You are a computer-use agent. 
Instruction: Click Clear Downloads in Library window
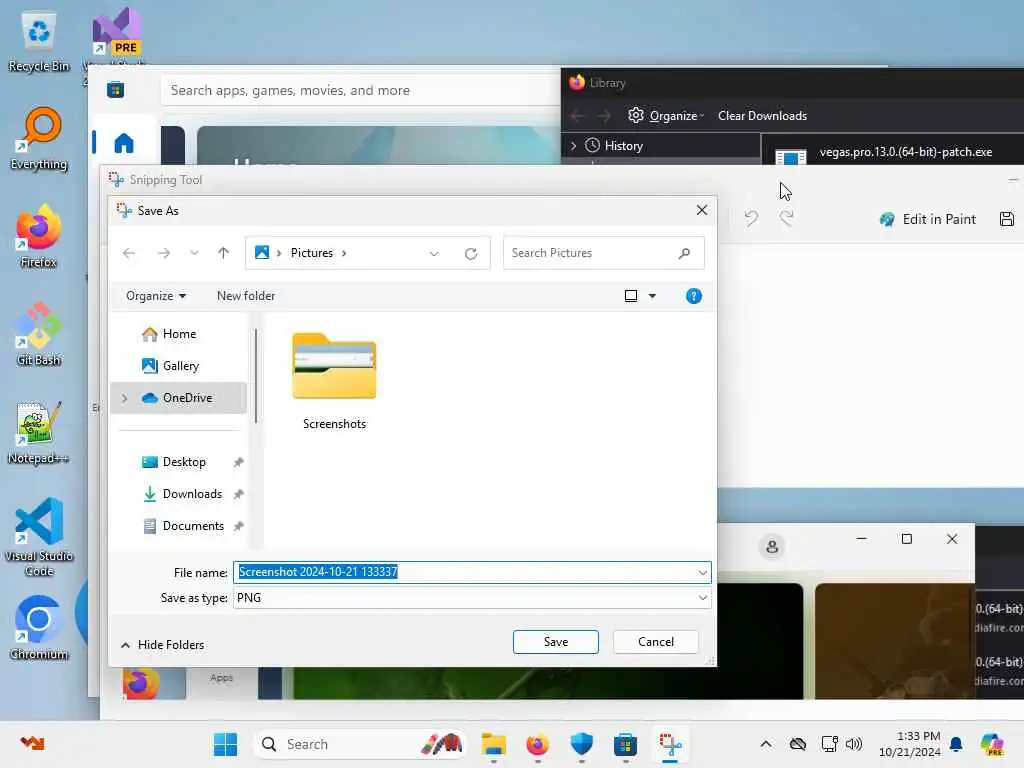point(762,116)
